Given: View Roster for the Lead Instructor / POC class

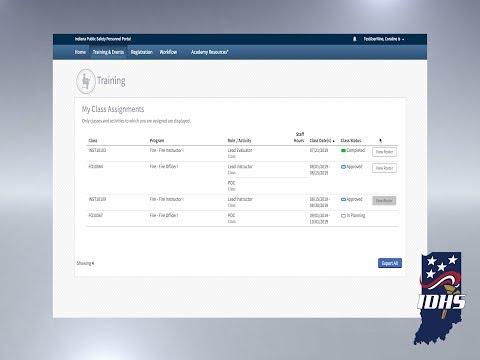Looking at the screenshot, I should [384, 168].
